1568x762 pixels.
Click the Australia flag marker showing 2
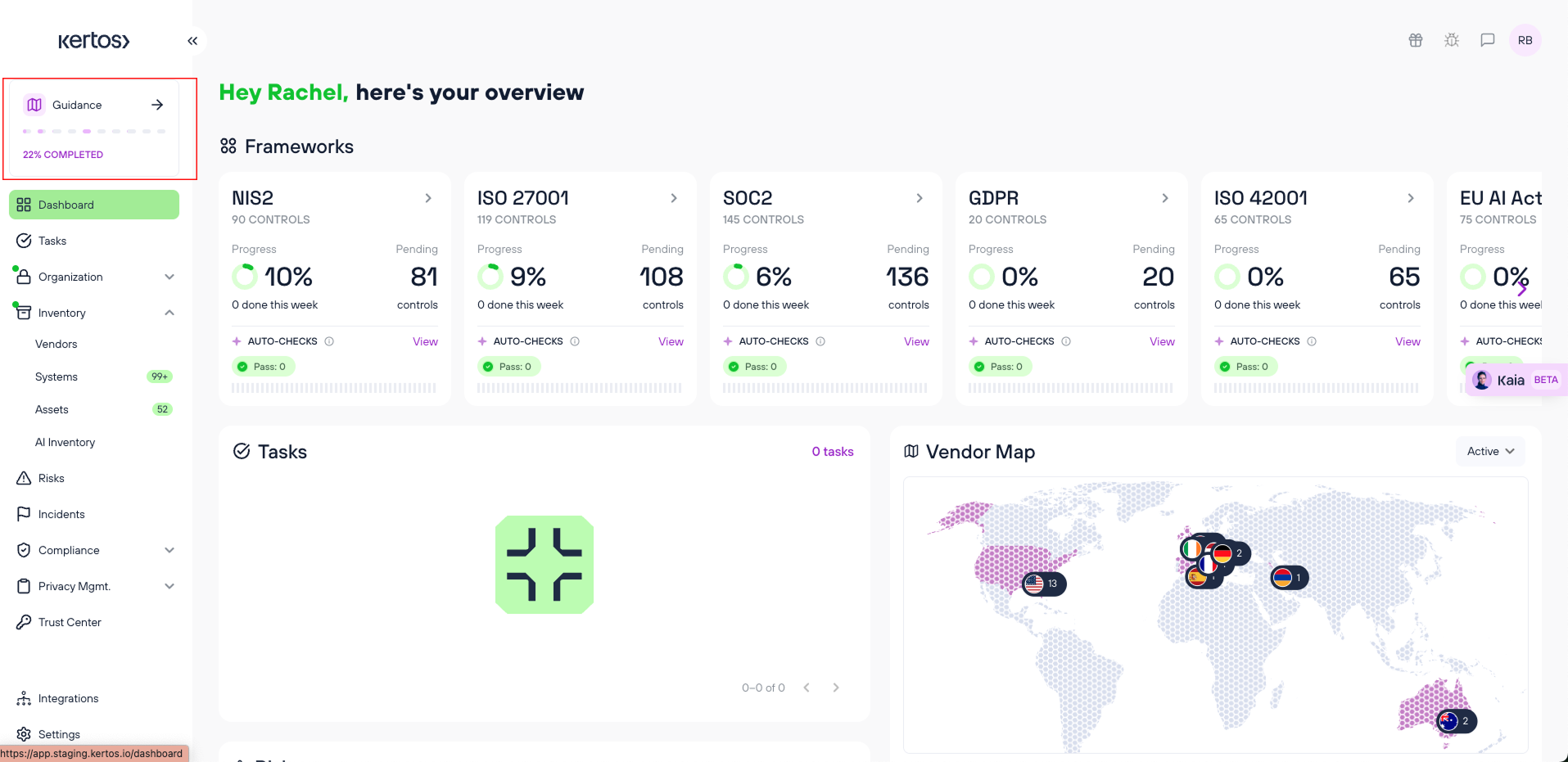pos(1457,721)
